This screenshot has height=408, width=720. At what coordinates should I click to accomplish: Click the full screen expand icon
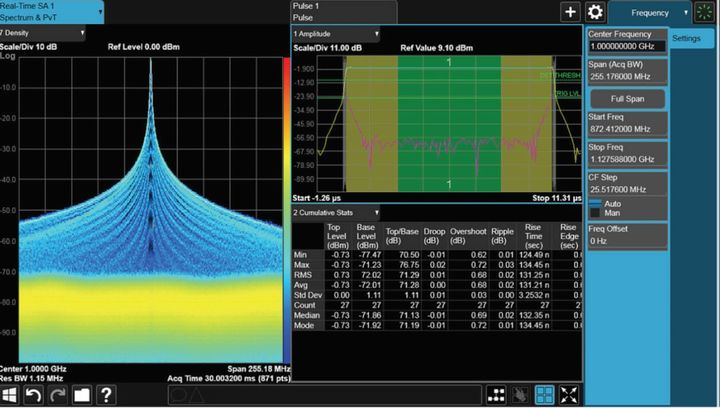tap(570, 395)
